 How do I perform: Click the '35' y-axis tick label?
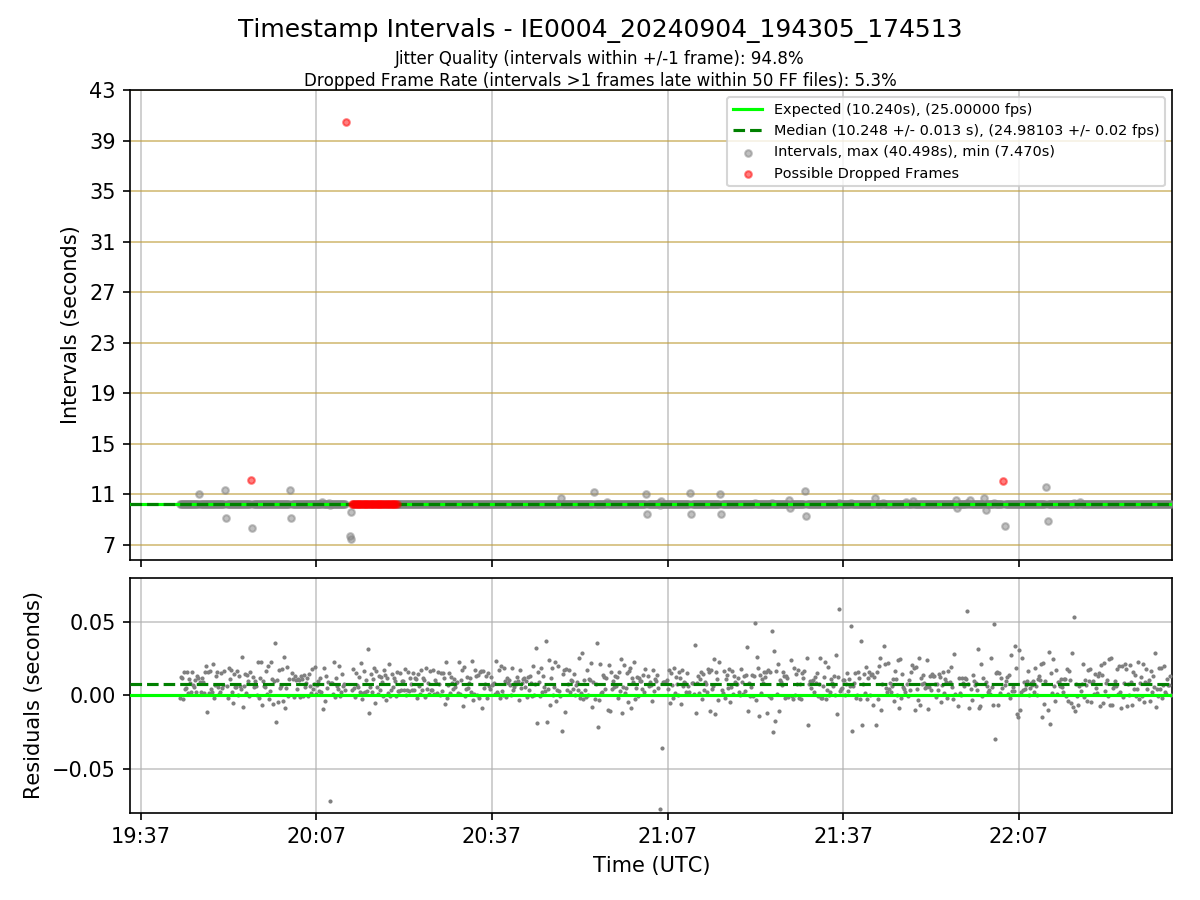(x=103, y=192)
